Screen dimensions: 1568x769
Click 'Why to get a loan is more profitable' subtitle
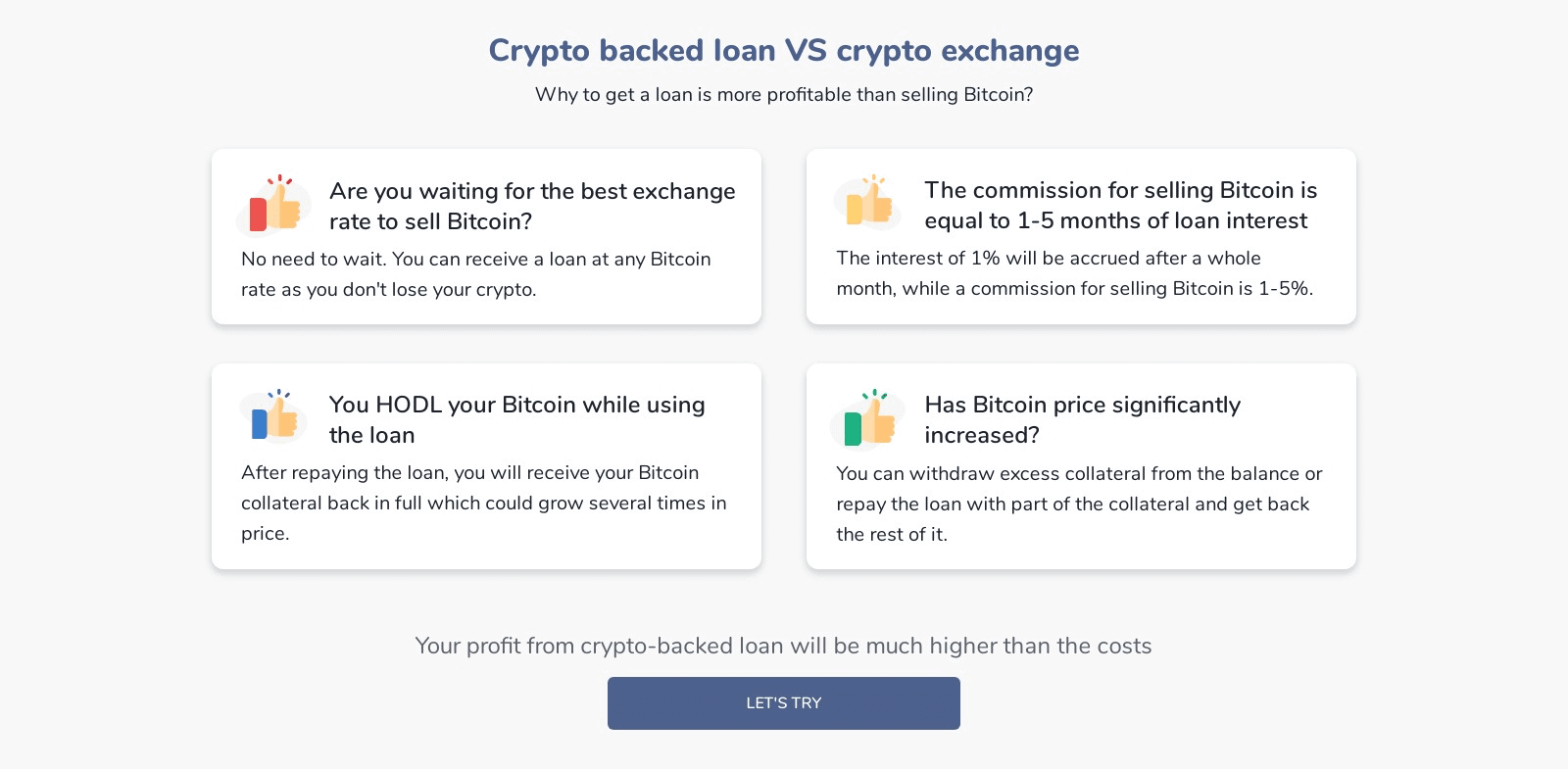[x=784, y=94]
